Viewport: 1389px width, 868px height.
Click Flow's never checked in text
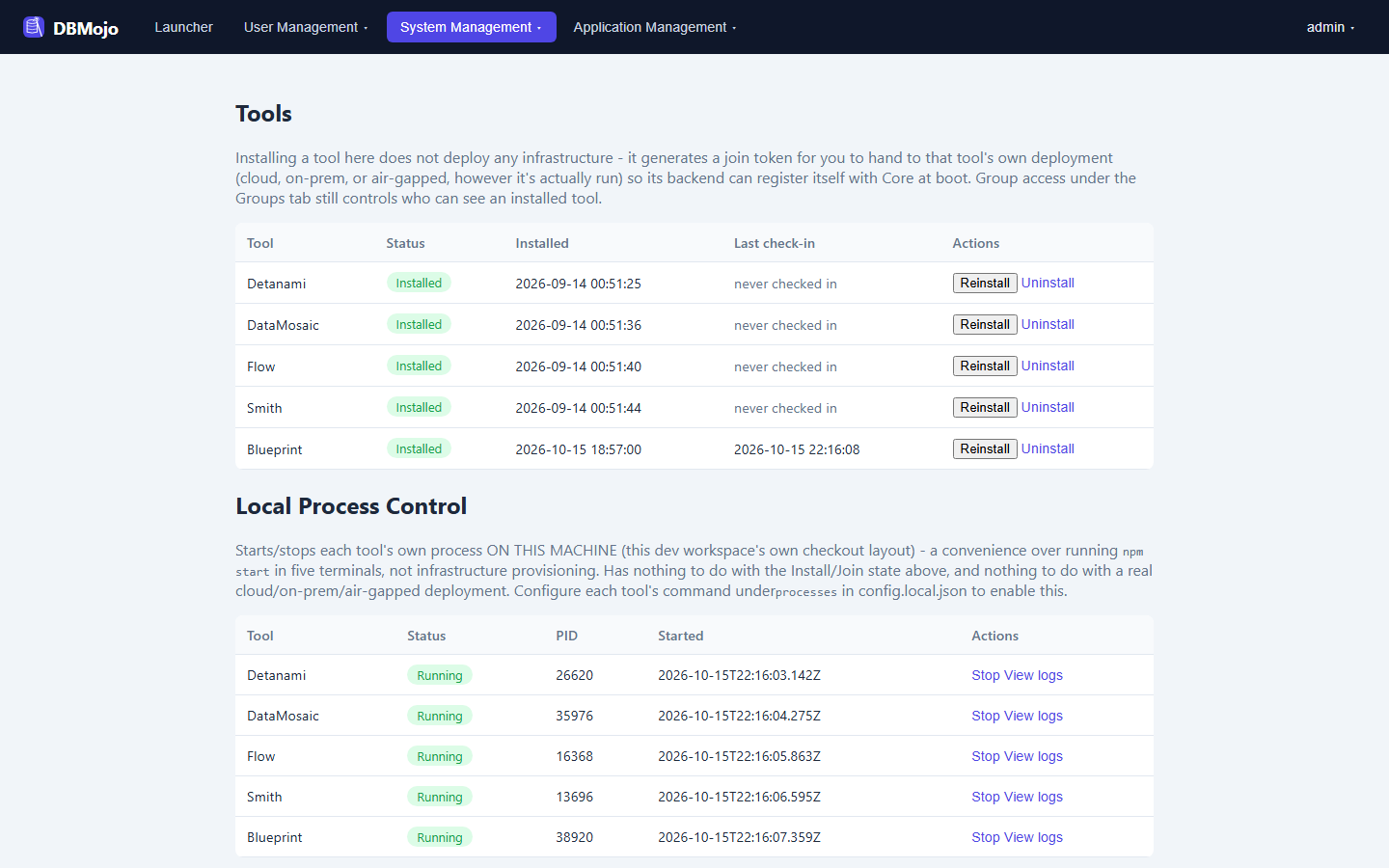[x=785, y=366]
